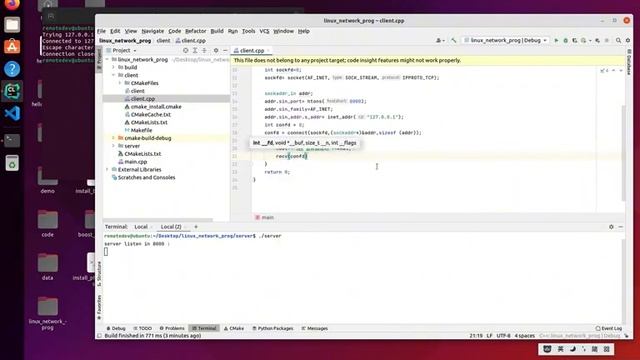Open the Refactor menu

coord(196,31)
